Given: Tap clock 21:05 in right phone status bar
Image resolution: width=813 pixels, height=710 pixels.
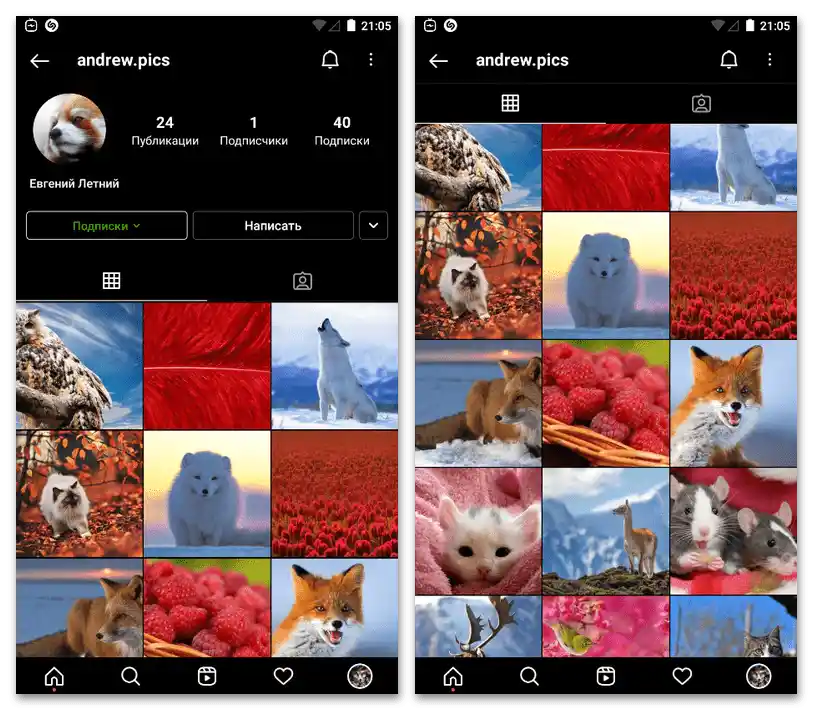Looking at the screenshot, I should tap(775, 26).
